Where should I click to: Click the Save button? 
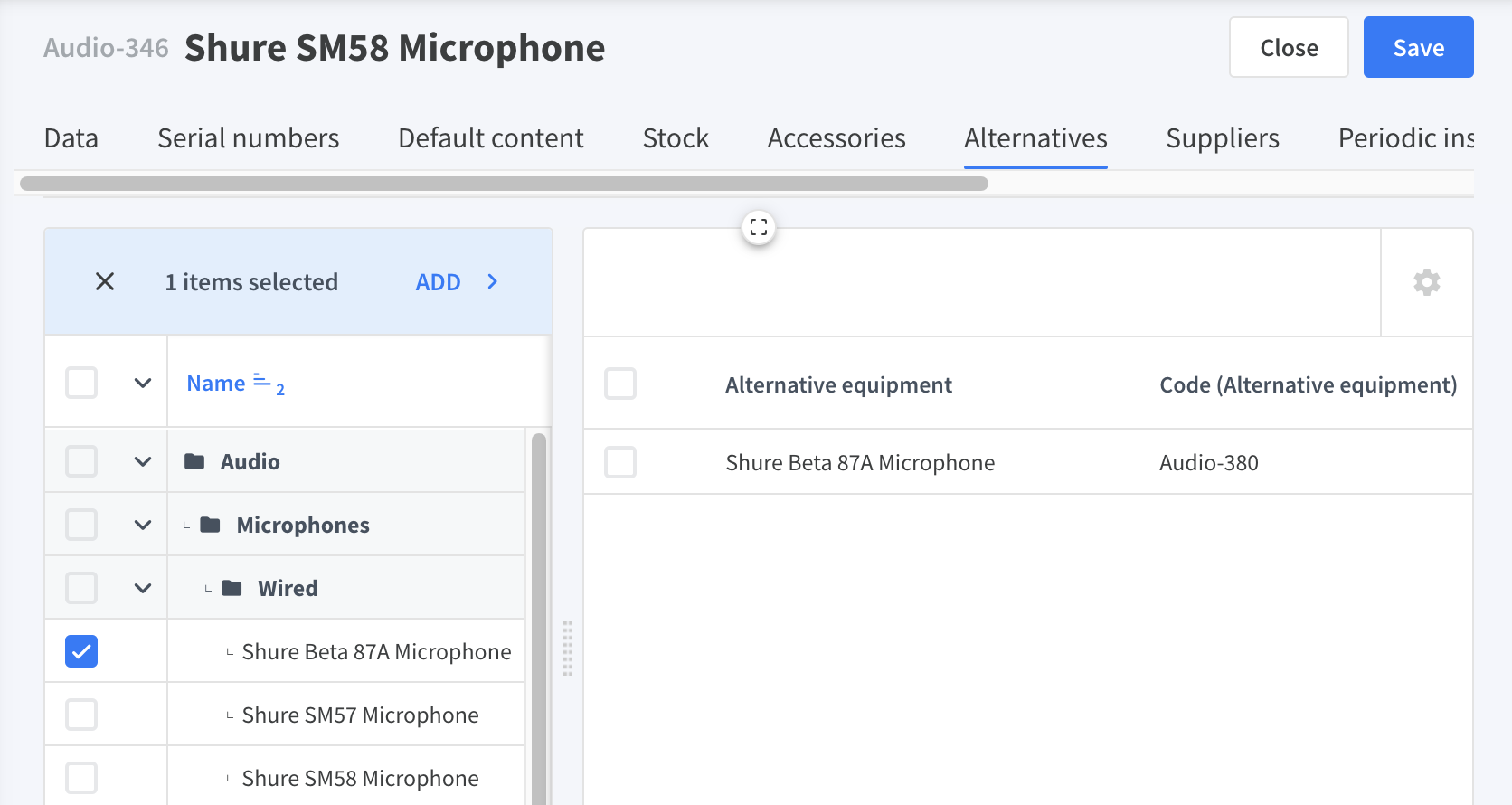pyautogui.click(x=1419, y=47)
